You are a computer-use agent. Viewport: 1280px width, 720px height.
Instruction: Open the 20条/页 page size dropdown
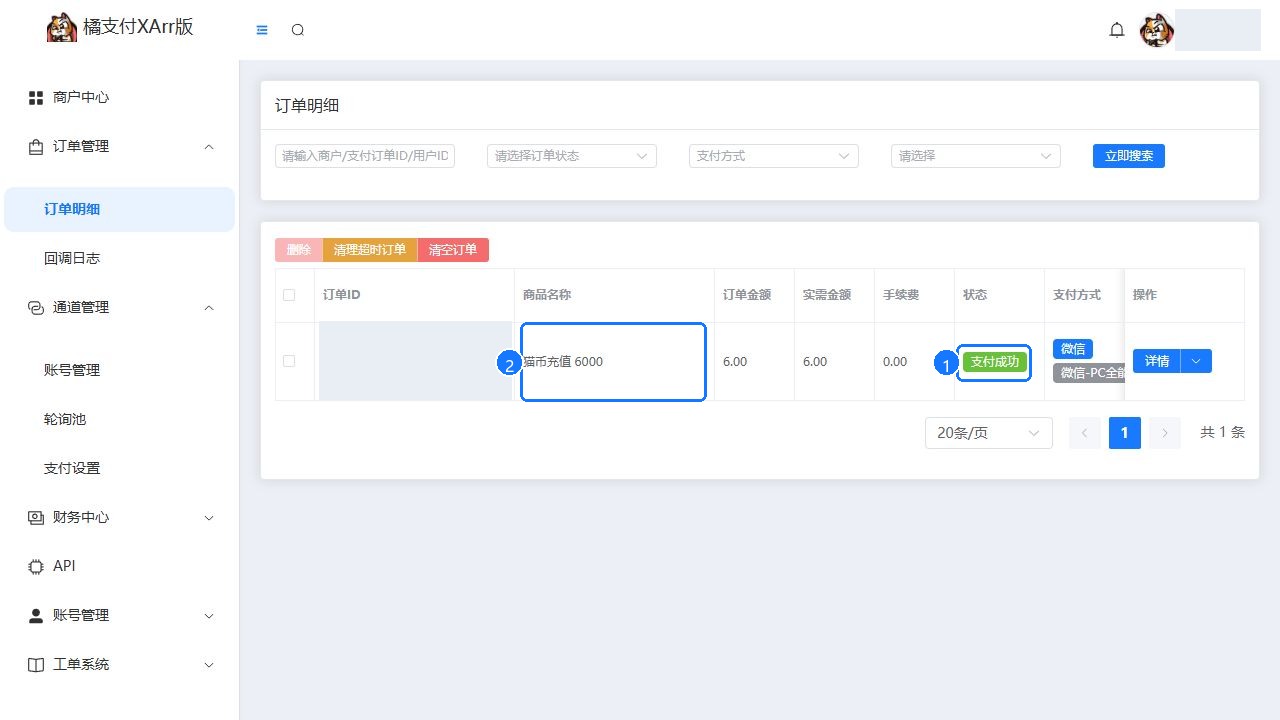[988, 432]
